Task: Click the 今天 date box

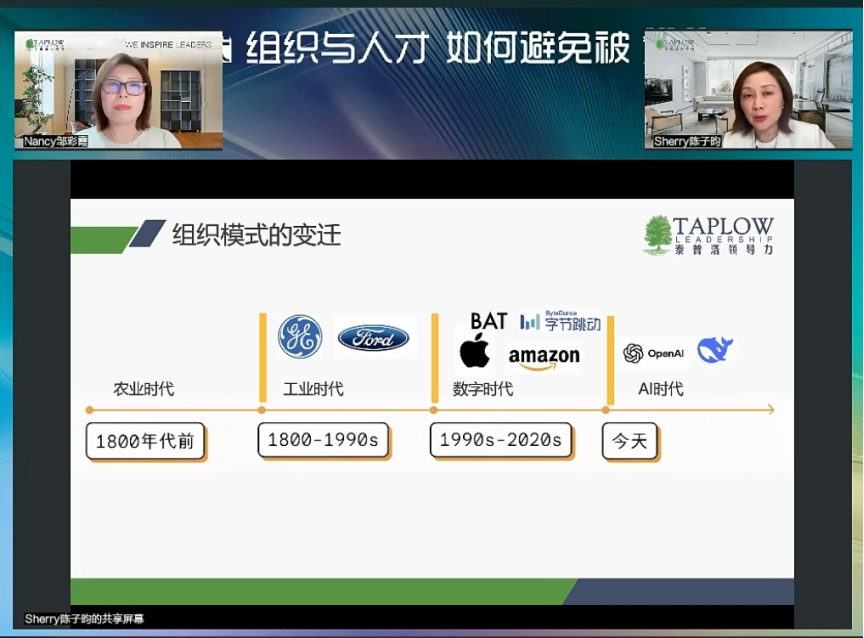Action: coord(629,441)
